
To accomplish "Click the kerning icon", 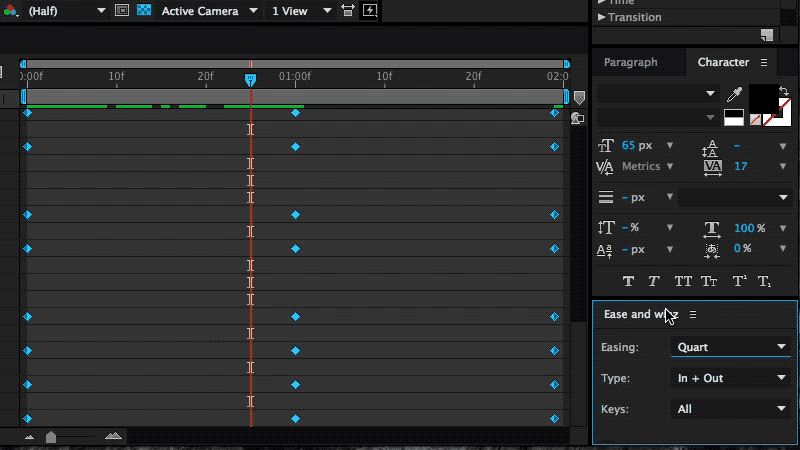I will (605, 166).
